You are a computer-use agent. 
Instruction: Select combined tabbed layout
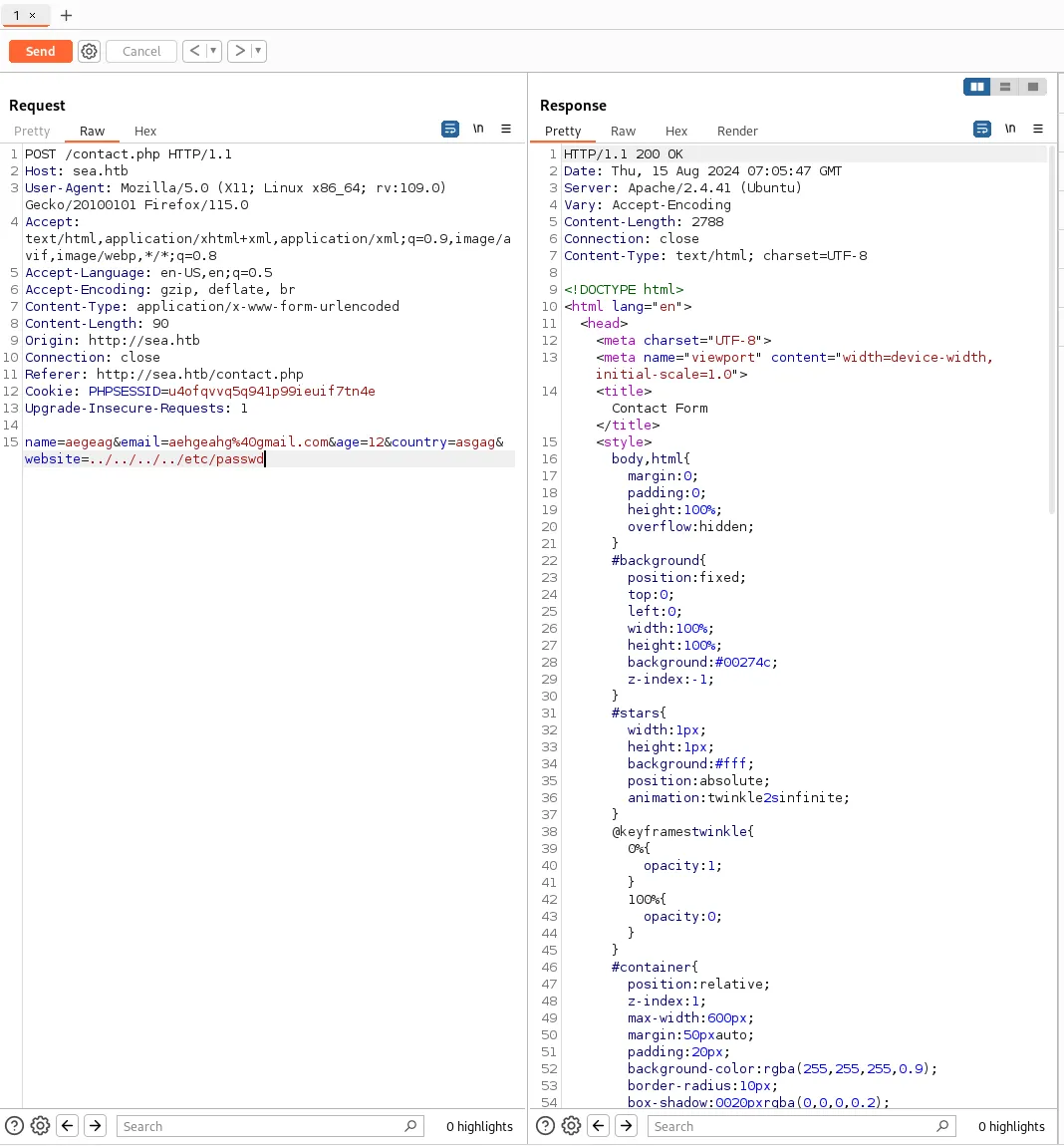coord(1032,87)
